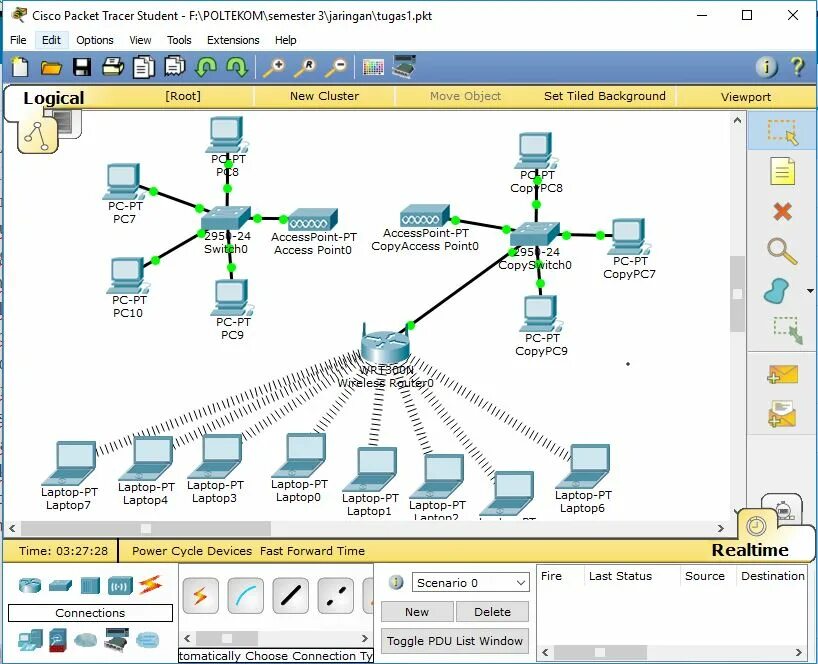This screenshot has width=818, height=664.
Task: Select the Wireless Router0 device
Action: [385, 345]
